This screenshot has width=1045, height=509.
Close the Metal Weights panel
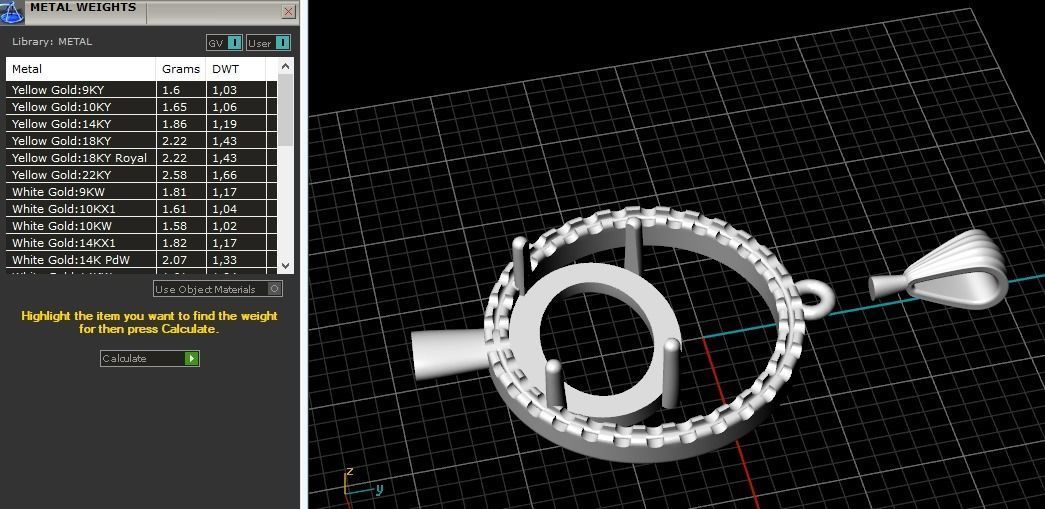coord(289,11)
